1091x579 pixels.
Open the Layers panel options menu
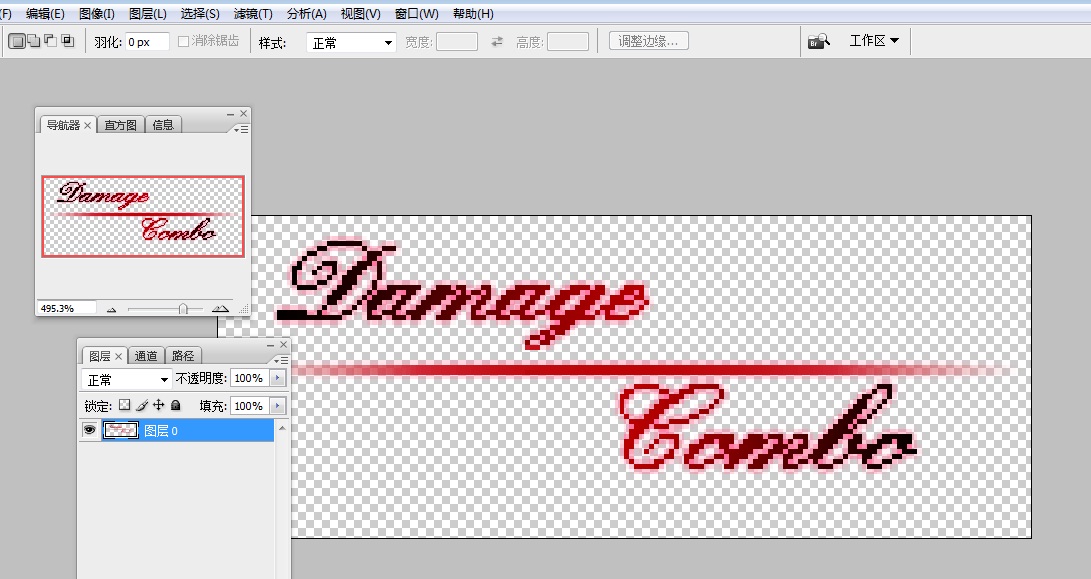click(x=281, y=360)
